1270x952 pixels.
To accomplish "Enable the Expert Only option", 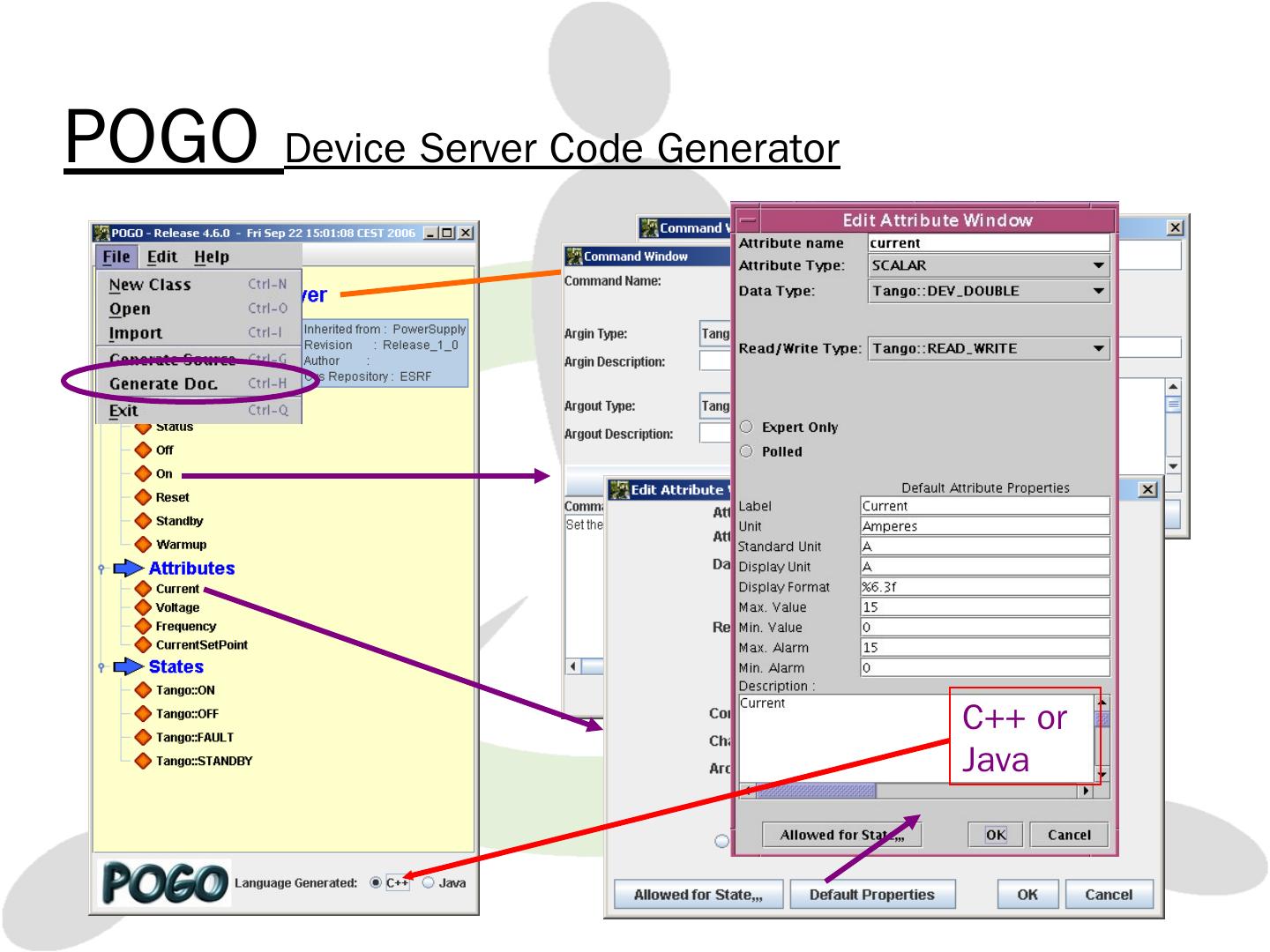I will point(747,428).
